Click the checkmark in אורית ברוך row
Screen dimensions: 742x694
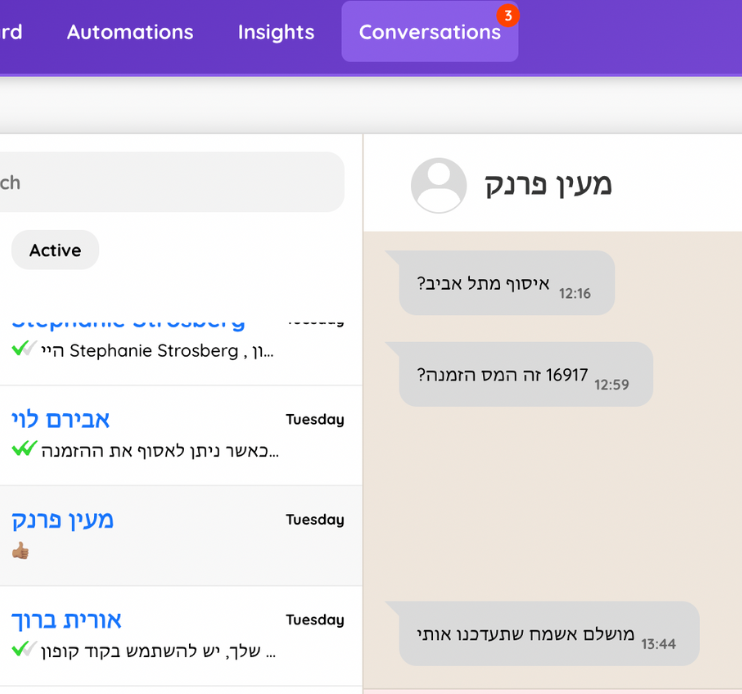click(24, 649)
